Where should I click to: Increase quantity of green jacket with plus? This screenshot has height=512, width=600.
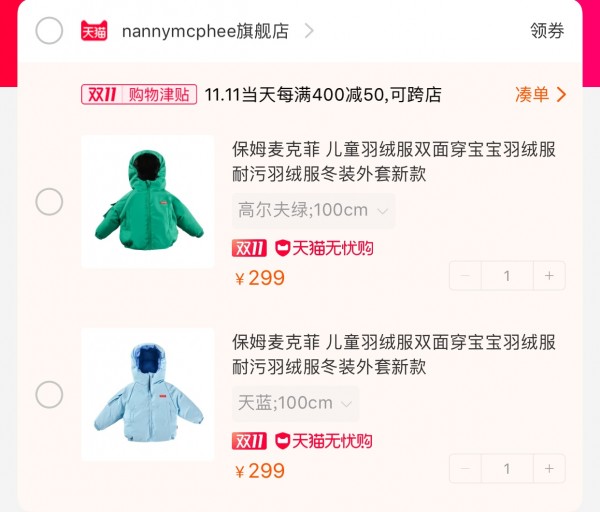549,276
